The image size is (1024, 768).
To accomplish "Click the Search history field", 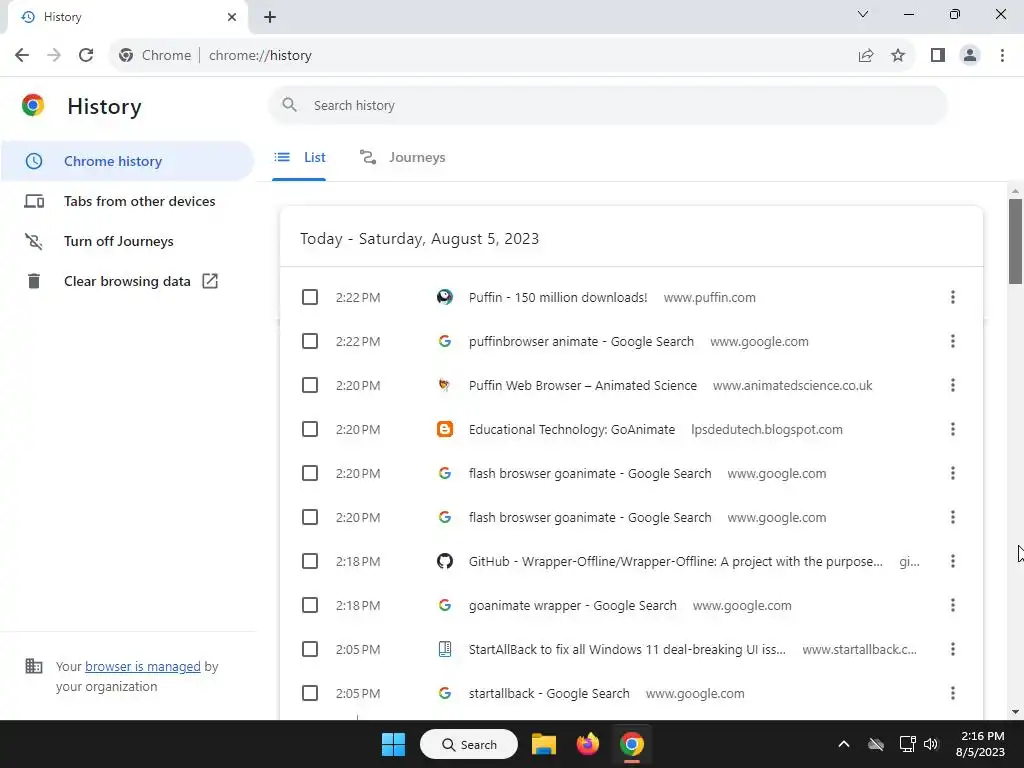I will click(x=607, y=105).
